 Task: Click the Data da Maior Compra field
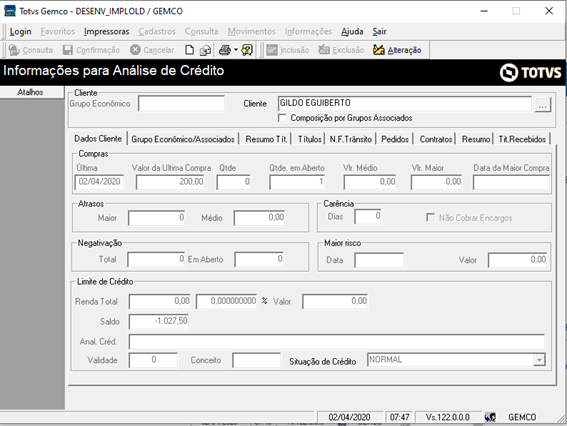pos(511,182)
